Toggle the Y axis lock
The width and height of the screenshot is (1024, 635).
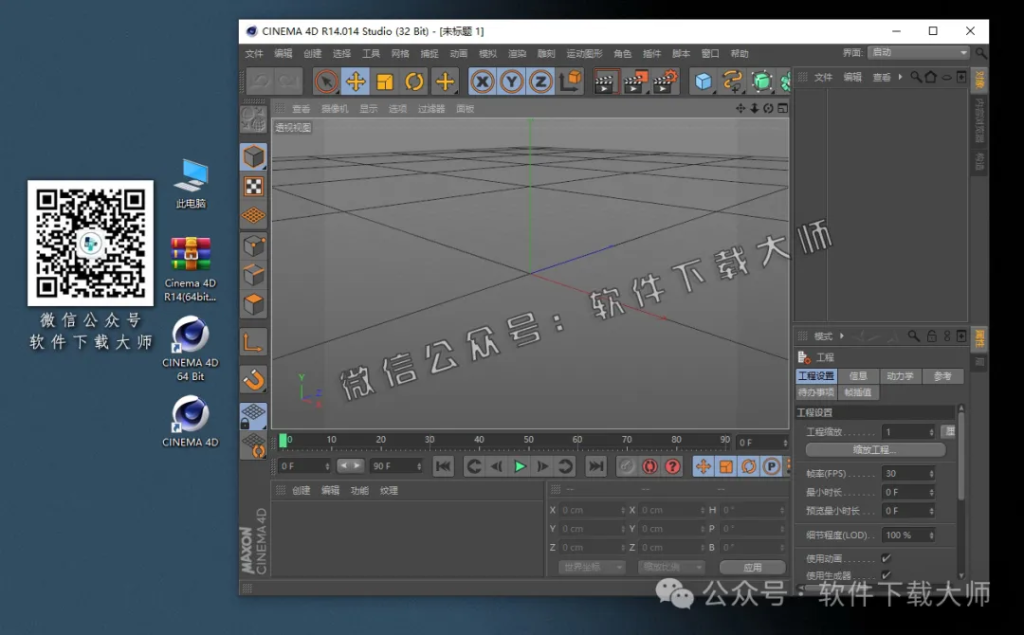[512, 81]
